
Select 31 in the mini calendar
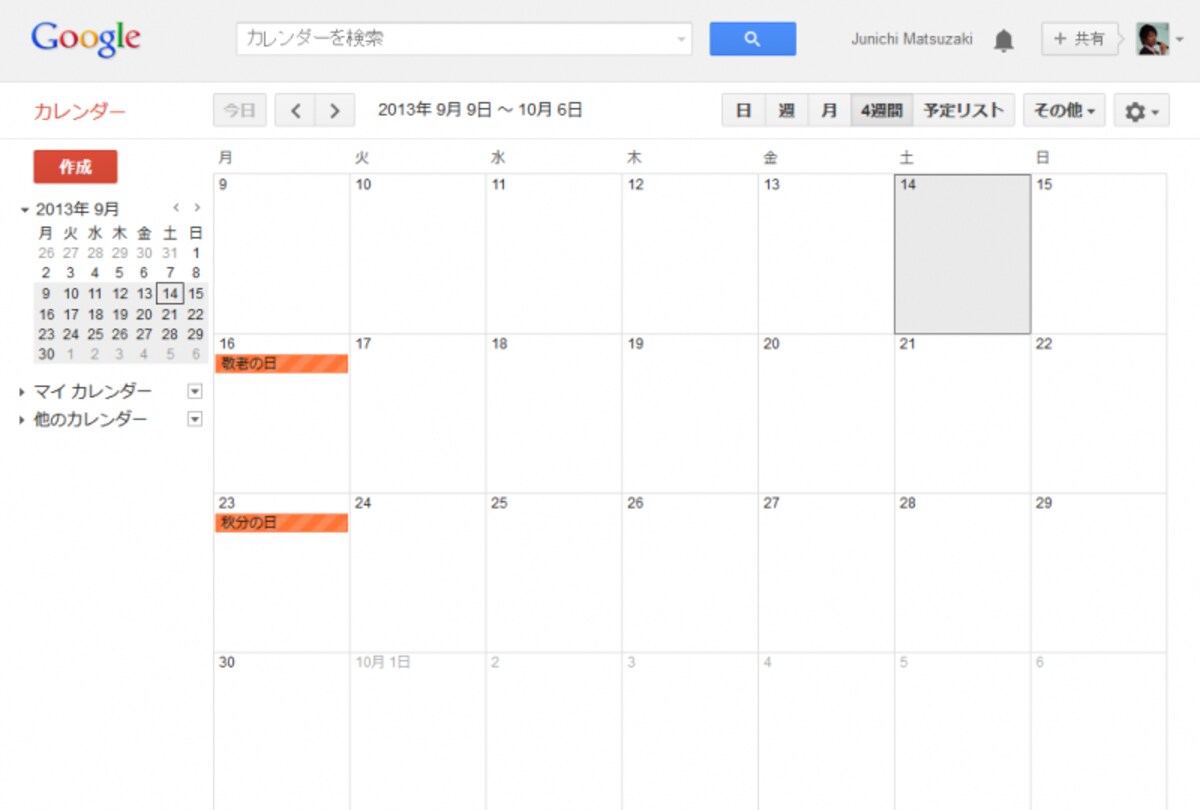click(170, 253)
